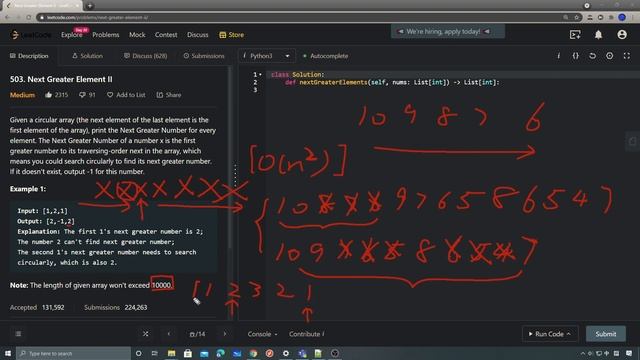Bookmark this page with the star icon
The width and height of the screenshot is (640, 360).
pos(576,18)
